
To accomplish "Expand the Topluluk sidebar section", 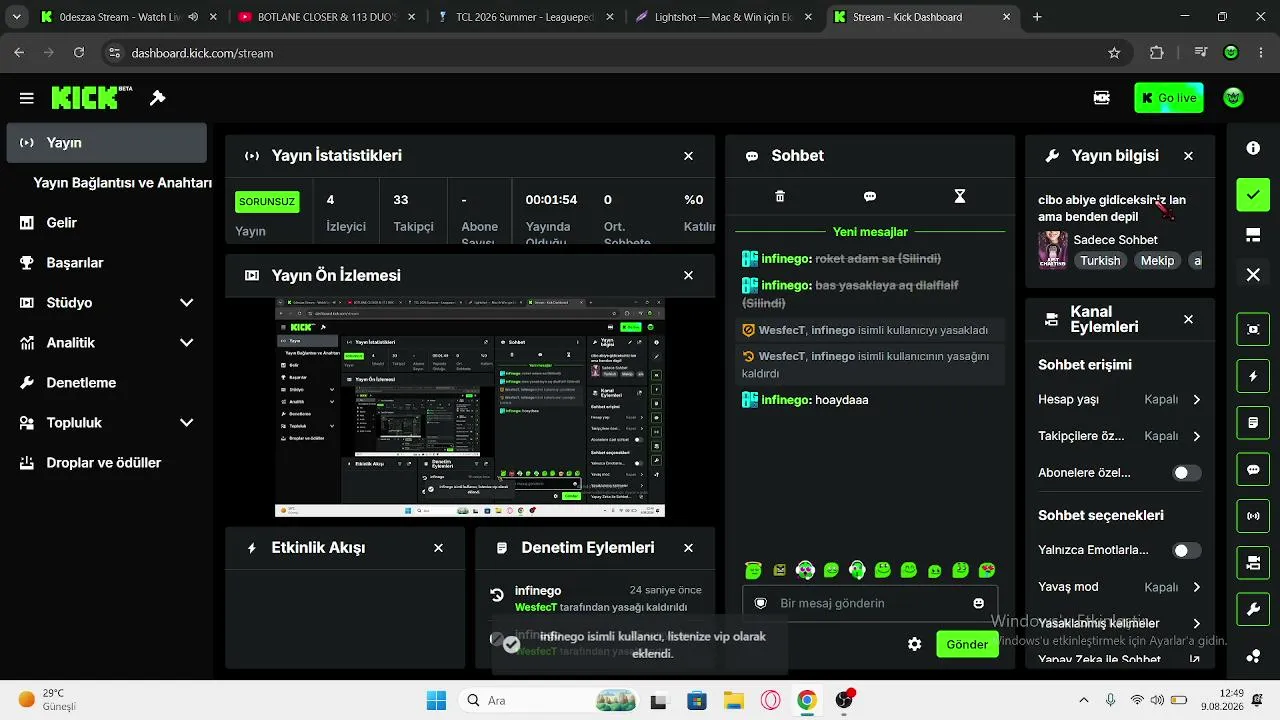I will pos(106,423).
